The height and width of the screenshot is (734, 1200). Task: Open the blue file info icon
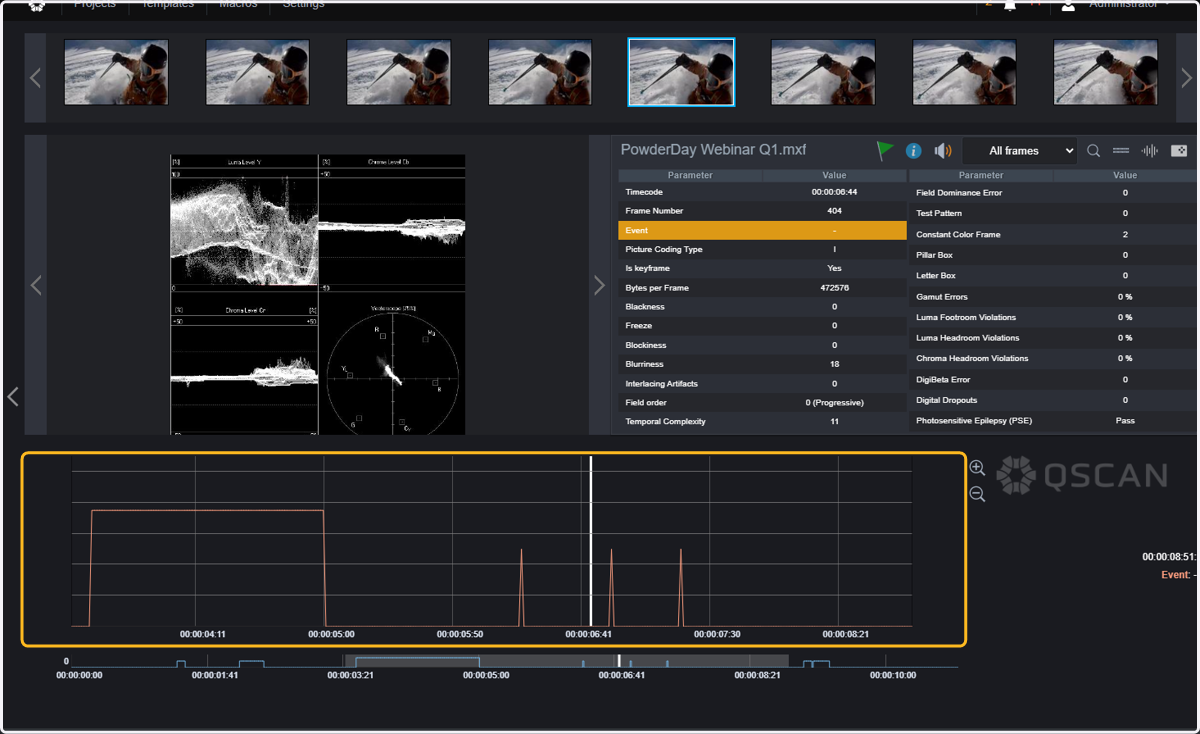(x=913, y=151)
